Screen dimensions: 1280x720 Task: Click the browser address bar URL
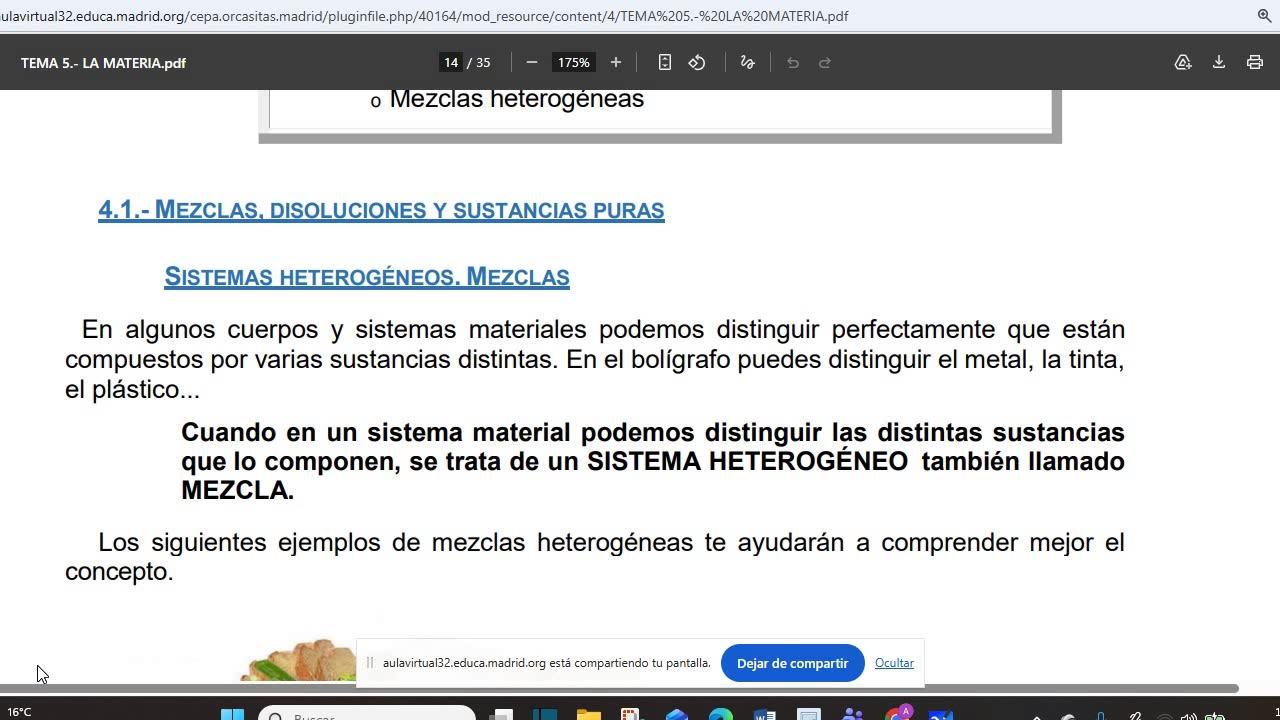coord(425,16)
